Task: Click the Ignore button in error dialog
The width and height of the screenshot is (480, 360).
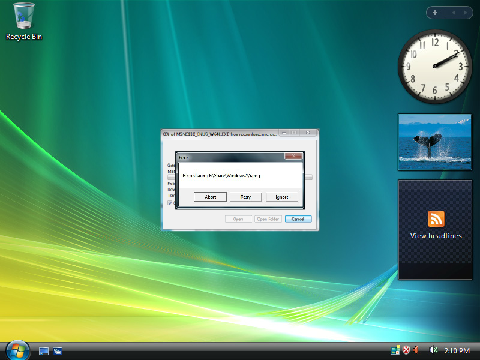Action: (x=282, y=197)
